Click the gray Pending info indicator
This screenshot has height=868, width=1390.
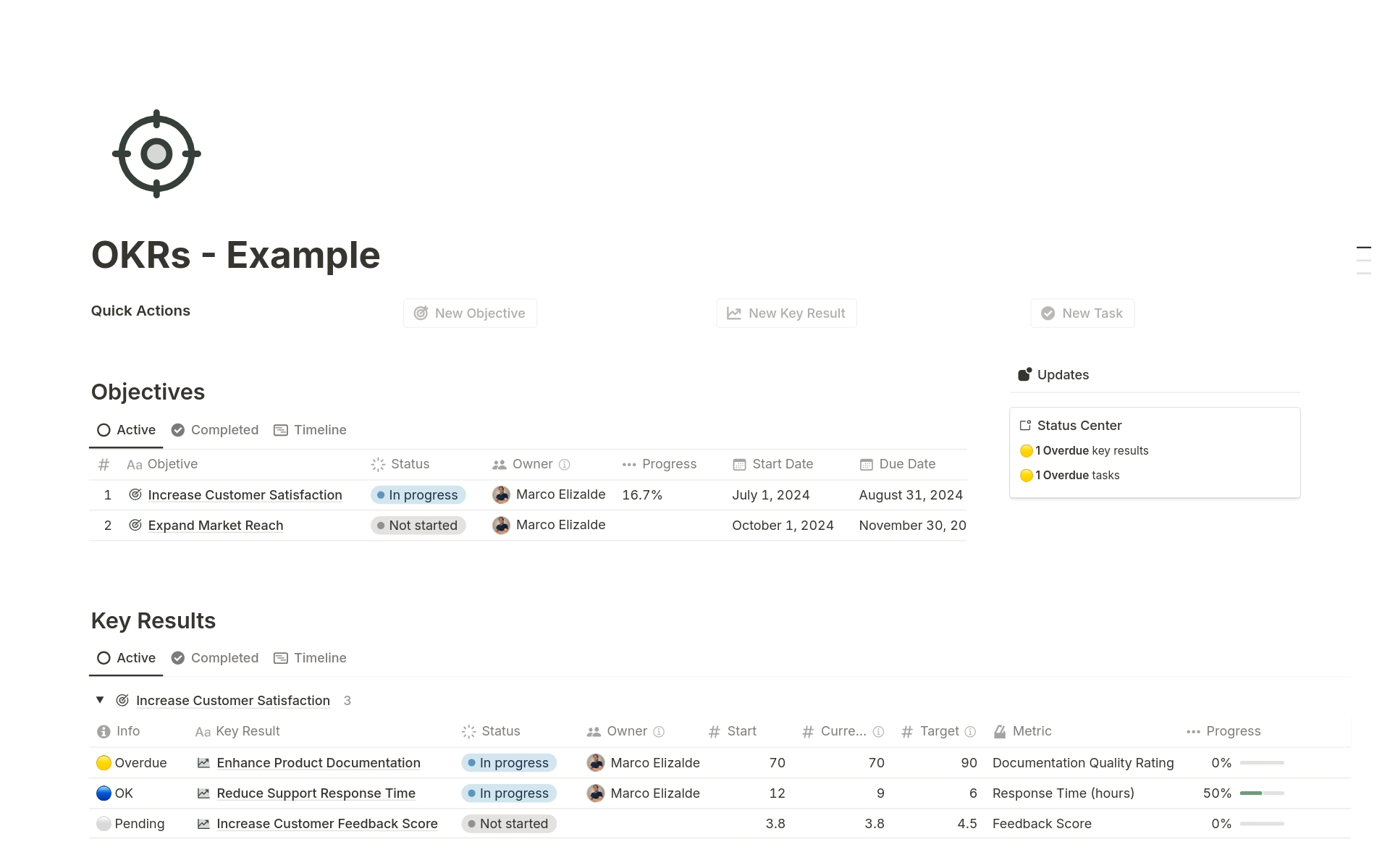(x=104, y=824)
